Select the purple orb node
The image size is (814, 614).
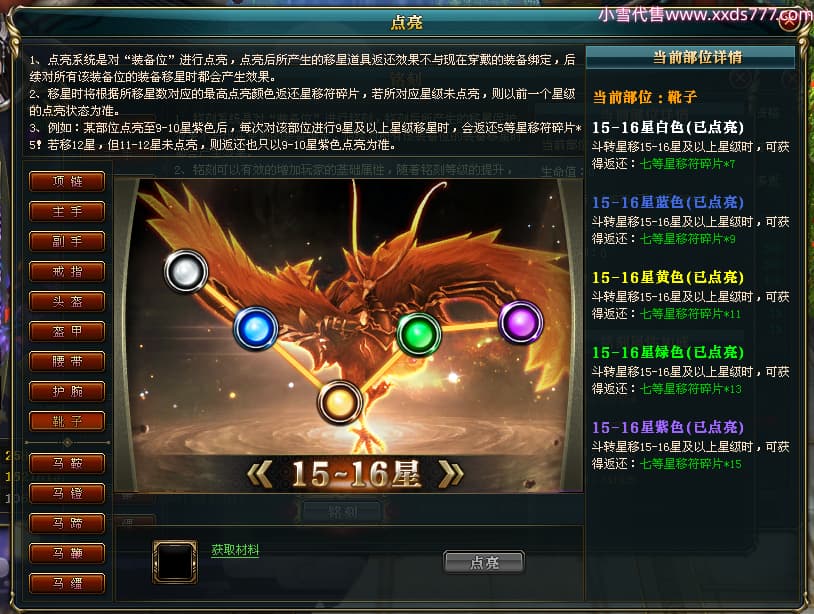click(x=521, y=322)
